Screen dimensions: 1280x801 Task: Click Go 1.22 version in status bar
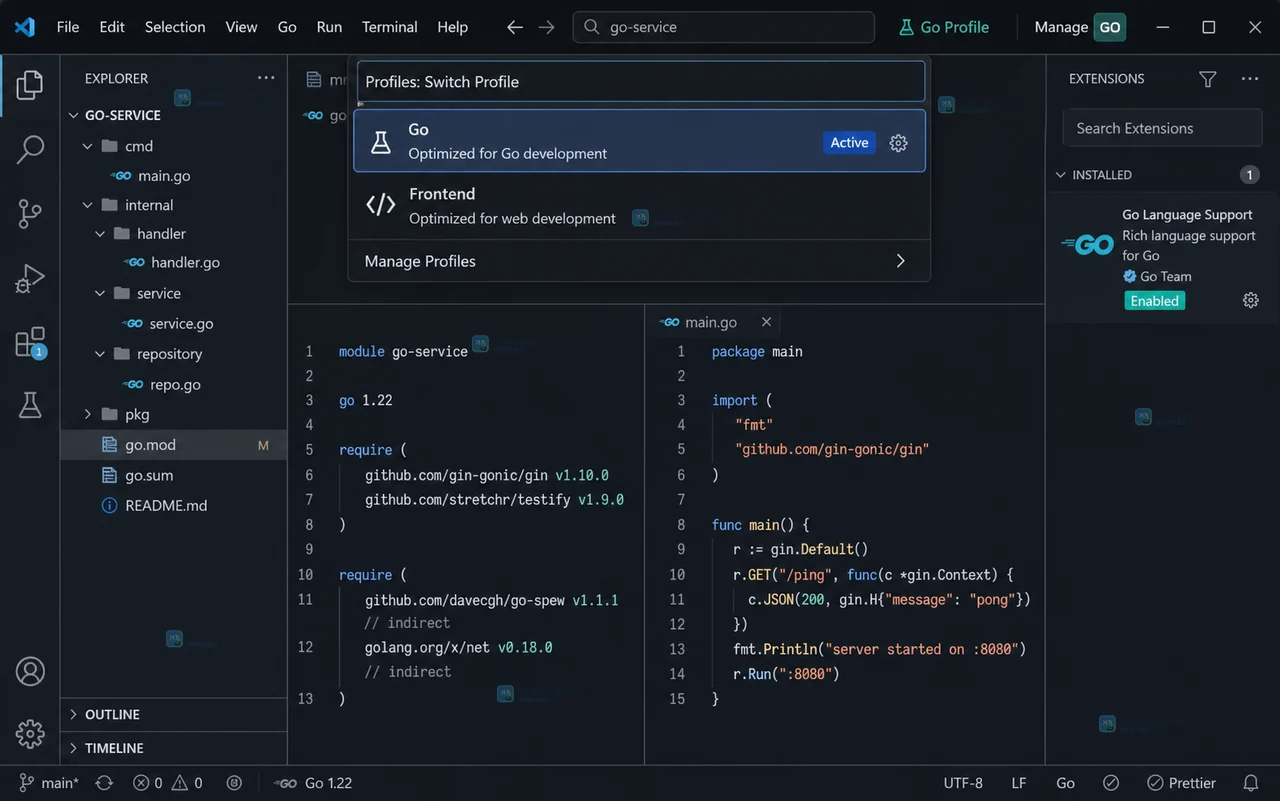pyautogui.click(x=312, y=783)
